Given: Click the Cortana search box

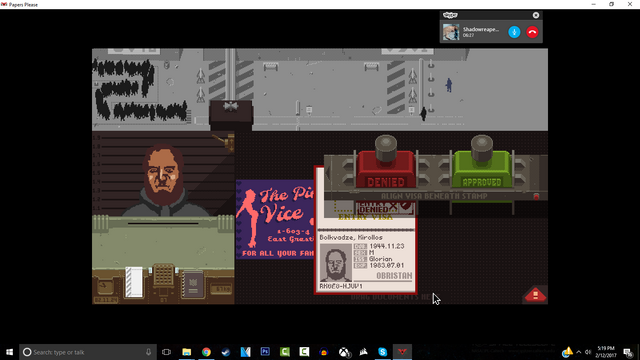Looking at the screenshot, I should coord(87,352).
